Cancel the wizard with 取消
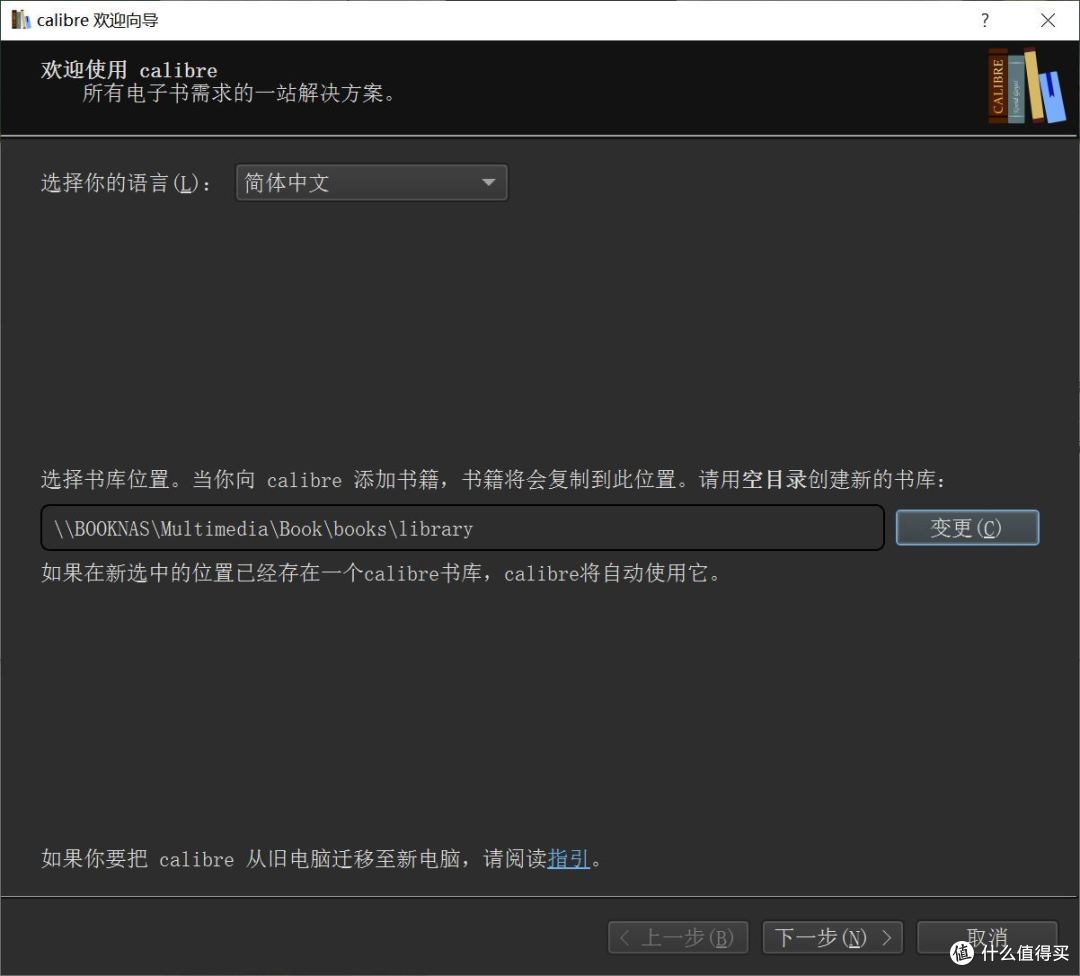 pos(986,937)
